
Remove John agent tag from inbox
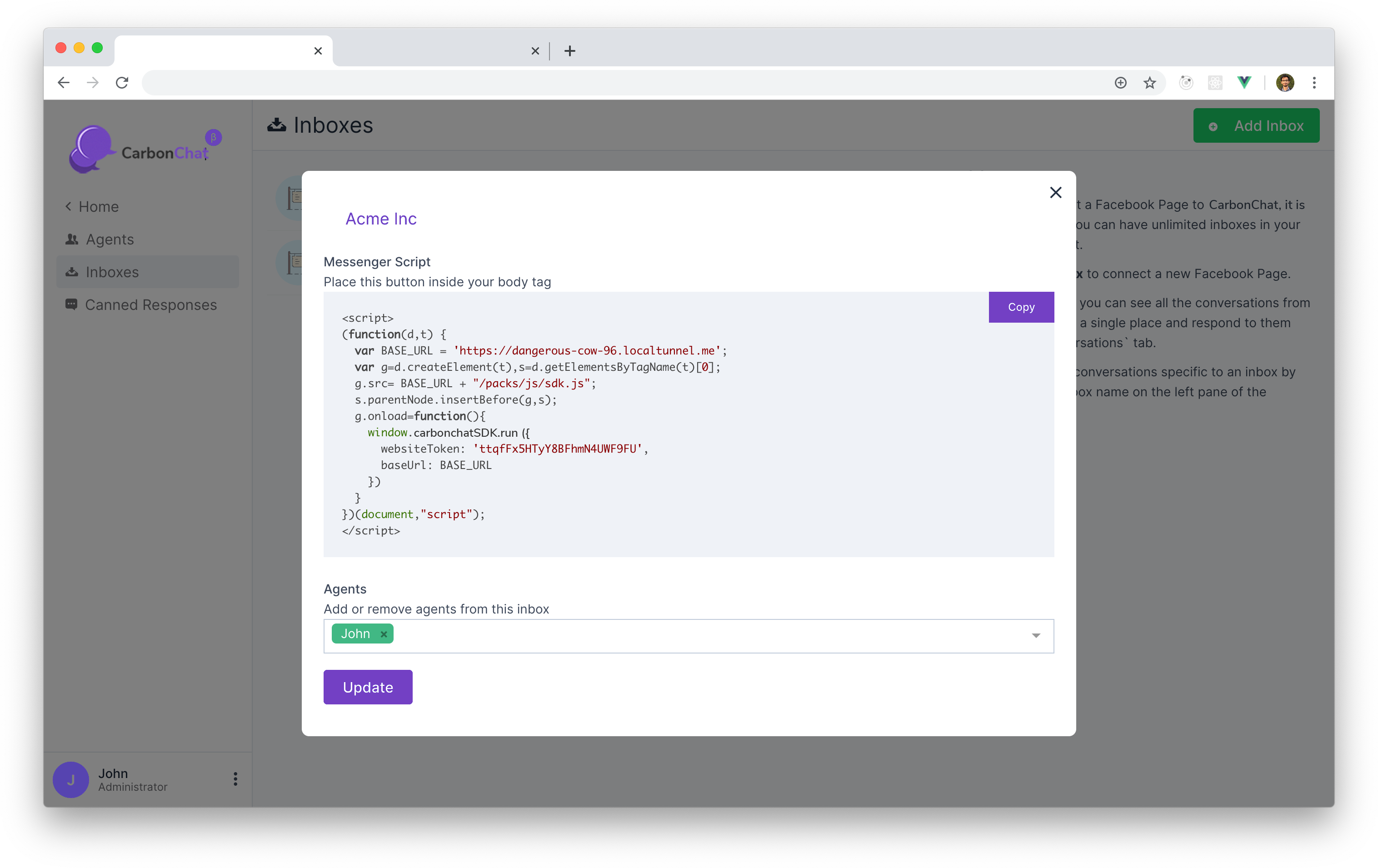point(384,634)
